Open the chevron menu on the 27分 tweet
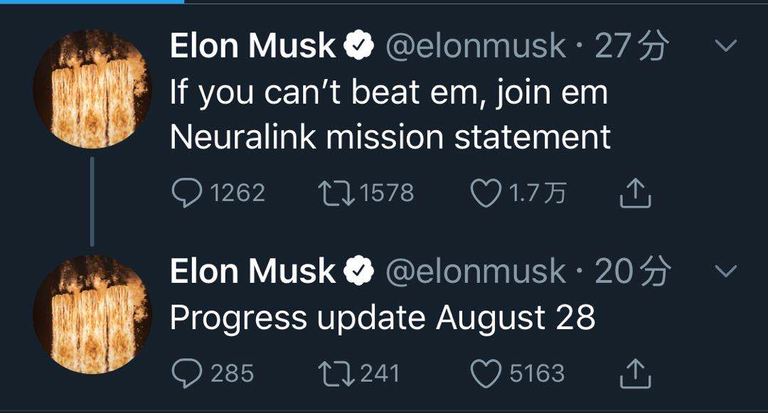 pyautogui.click(x=726, y=46)
